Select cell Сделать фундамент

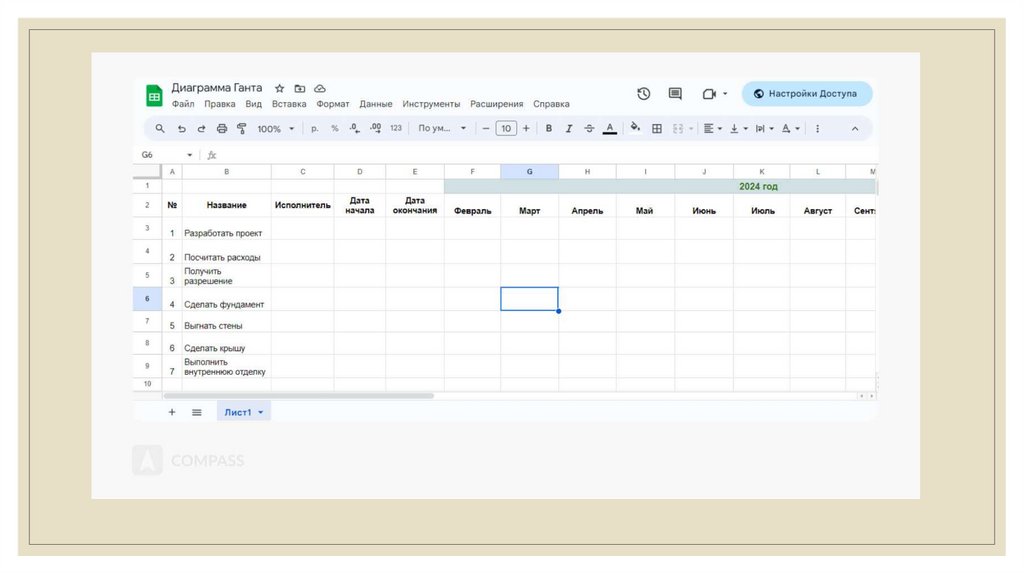coord(226,299)
